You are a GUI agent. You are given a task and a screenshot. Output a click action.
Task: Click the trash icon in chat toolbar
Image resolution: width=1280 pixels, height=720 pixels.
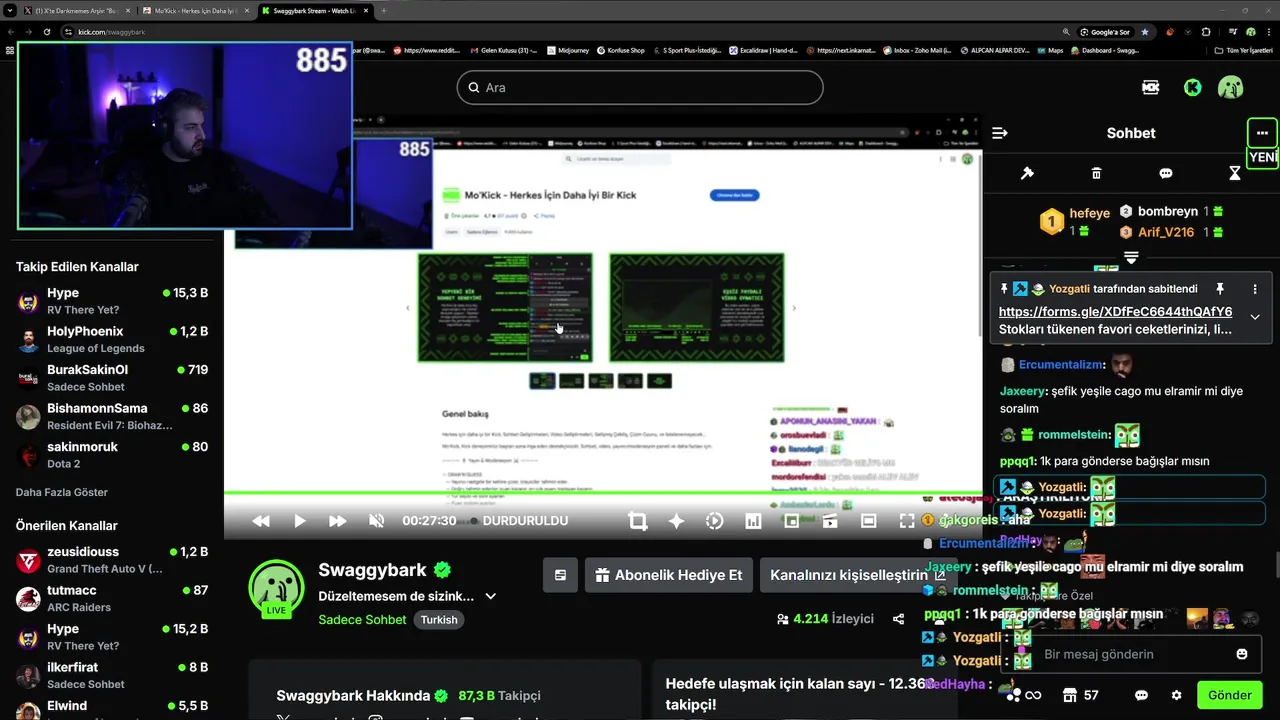(1096, 173)
